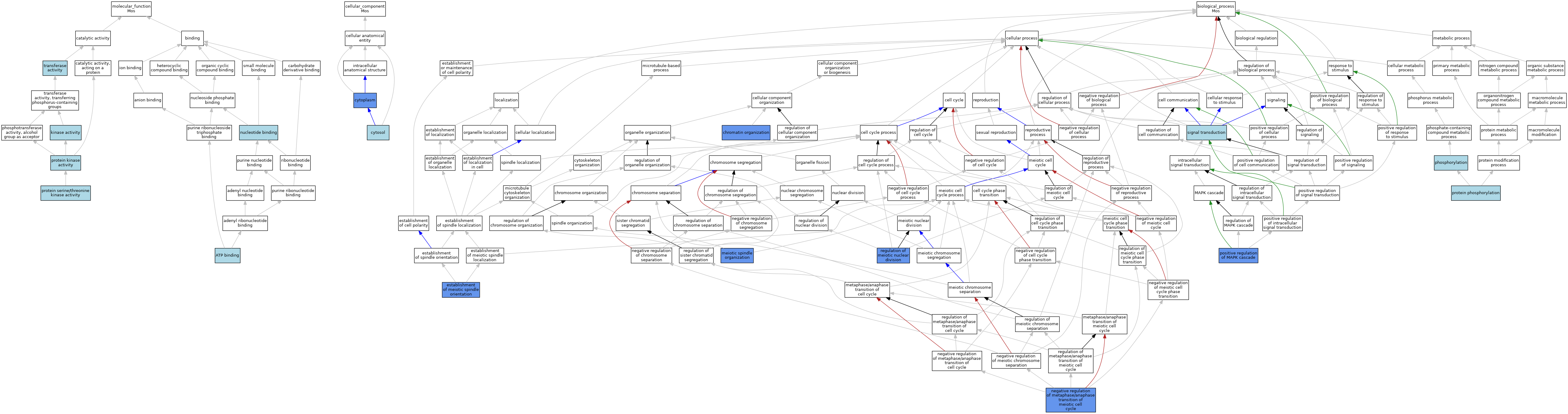
Task: Select the light blue 'signal transduction' node
Action: (x=1206, y=132)
